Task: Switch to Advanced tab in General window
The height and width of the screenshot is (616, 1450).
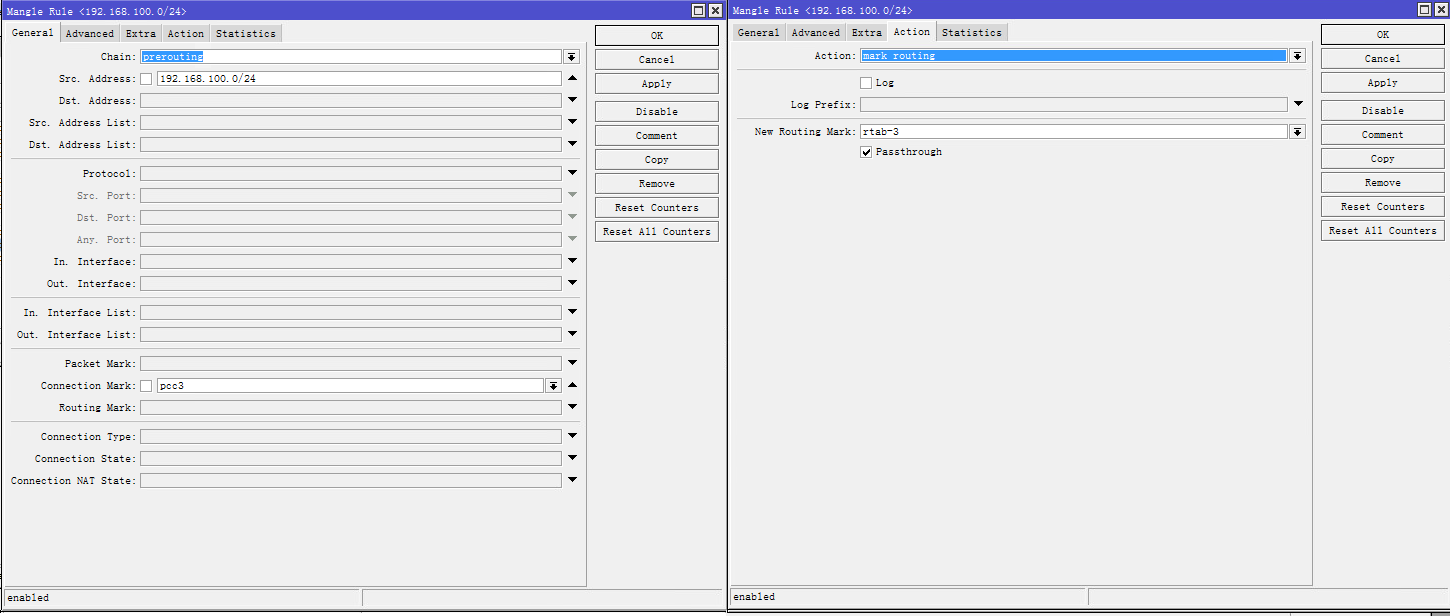Action: (90, 34)
